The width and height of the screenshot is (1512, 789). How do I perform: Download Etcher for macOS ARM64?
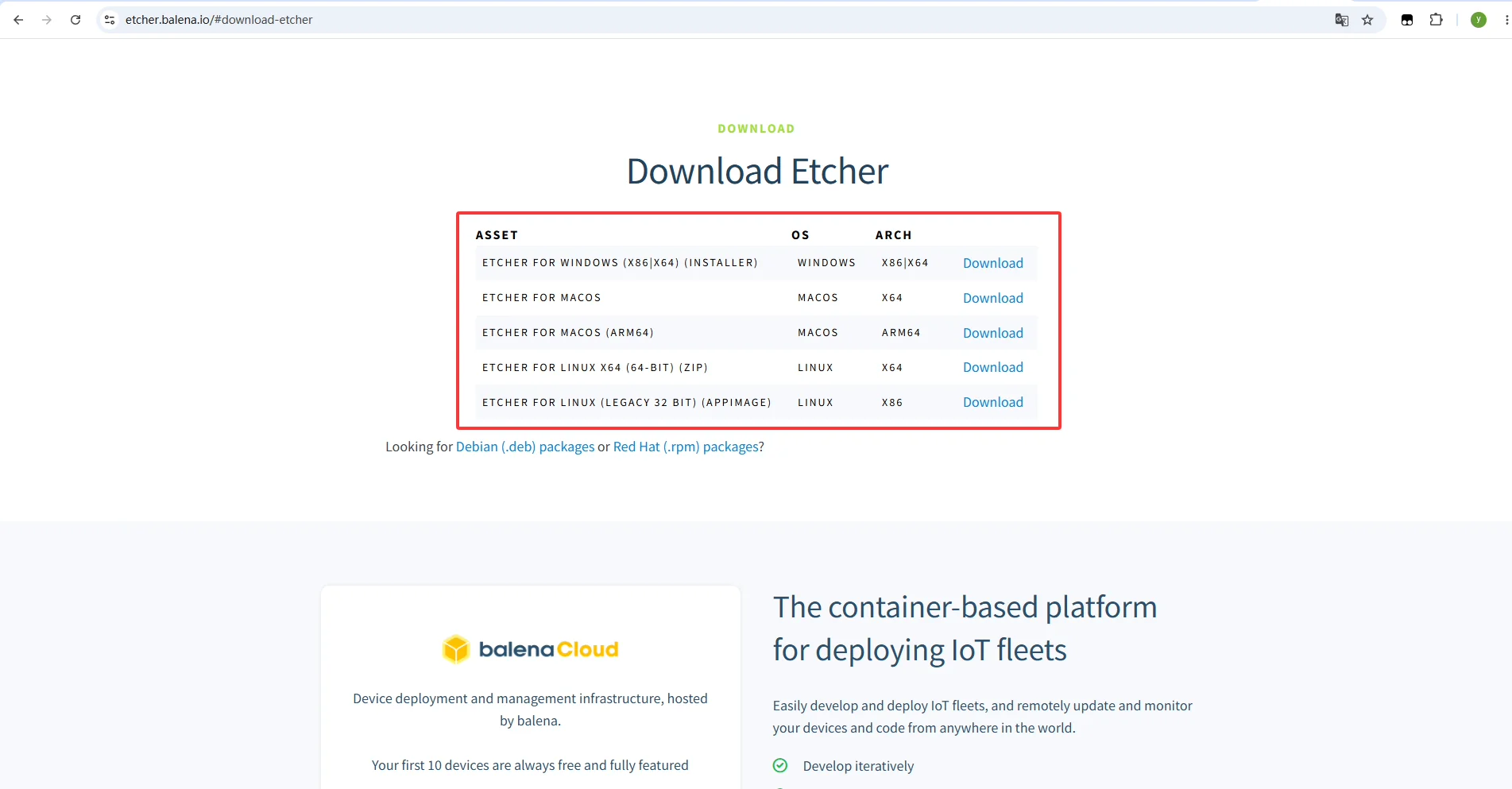pos(992,333)
